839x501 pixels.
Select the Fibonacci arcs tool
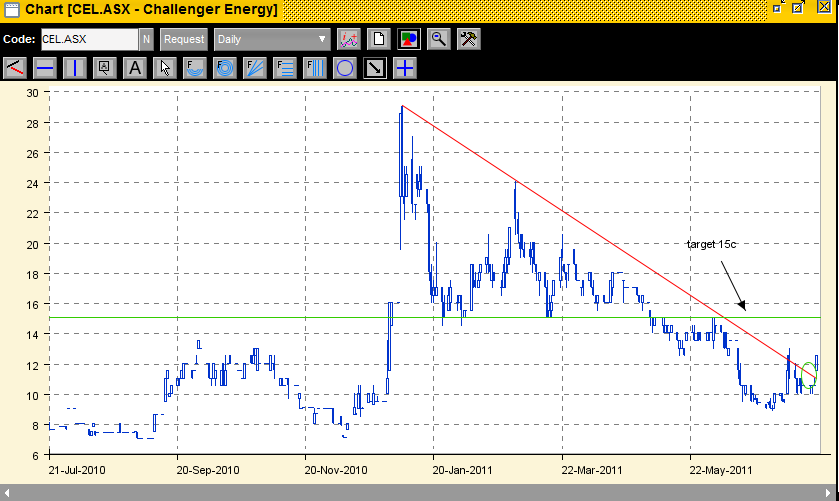coord(195,68)
